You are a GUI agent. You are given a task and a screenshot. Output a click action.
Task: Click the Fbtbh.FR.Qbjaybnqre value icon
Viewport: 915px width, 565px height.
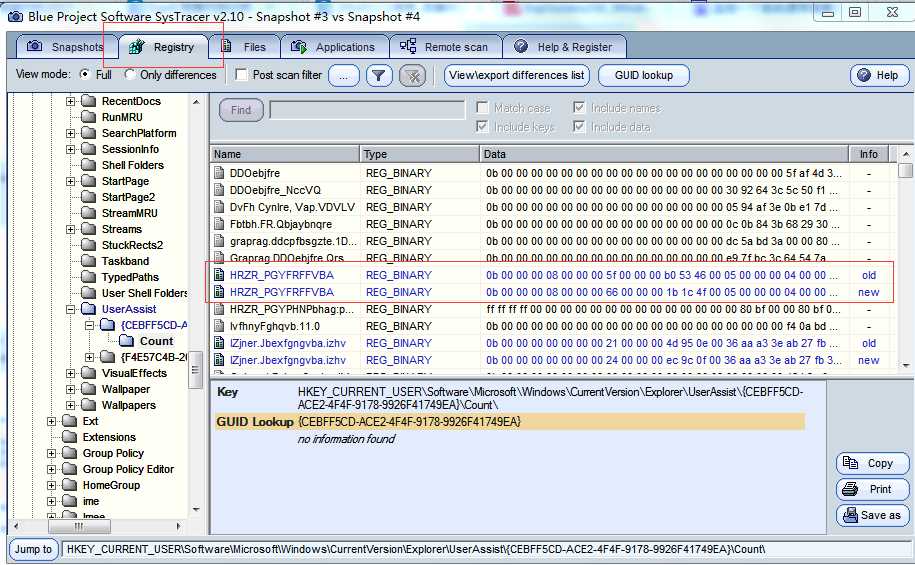[x=219, y=224]
